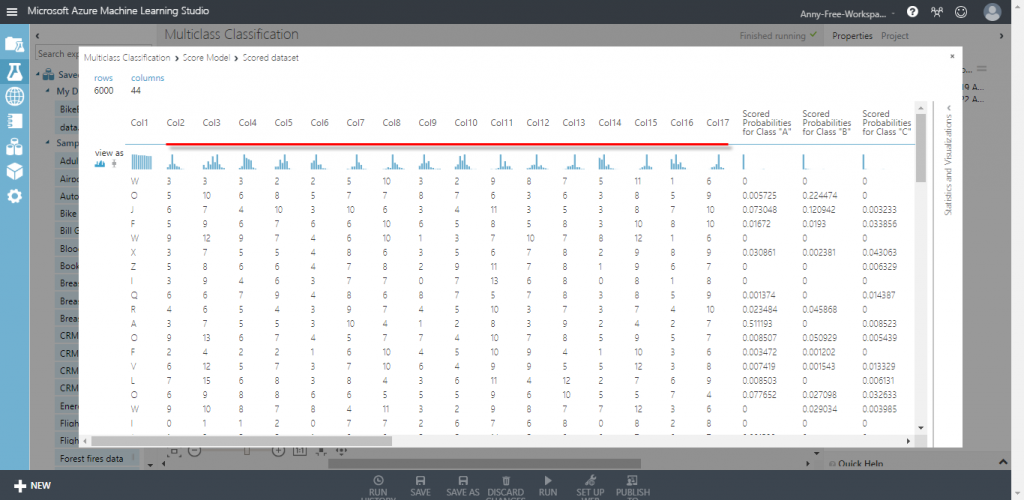The width and height of the screenshot is (1024, 500).
Task: Collapse the left module palette arrow
Action: click(39, 36)
